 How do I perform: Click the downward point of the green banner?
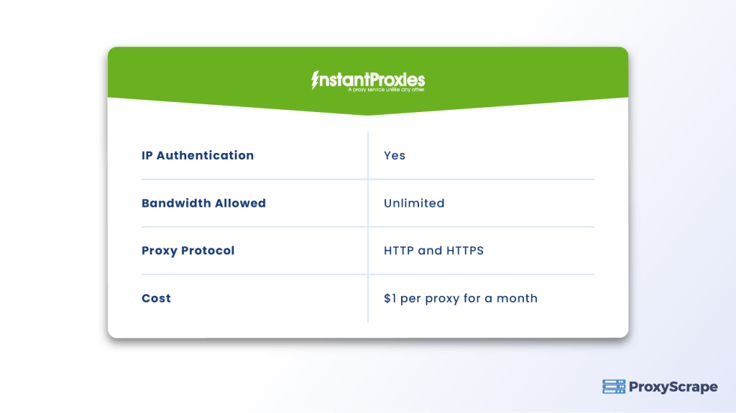[x=368, y=112]
